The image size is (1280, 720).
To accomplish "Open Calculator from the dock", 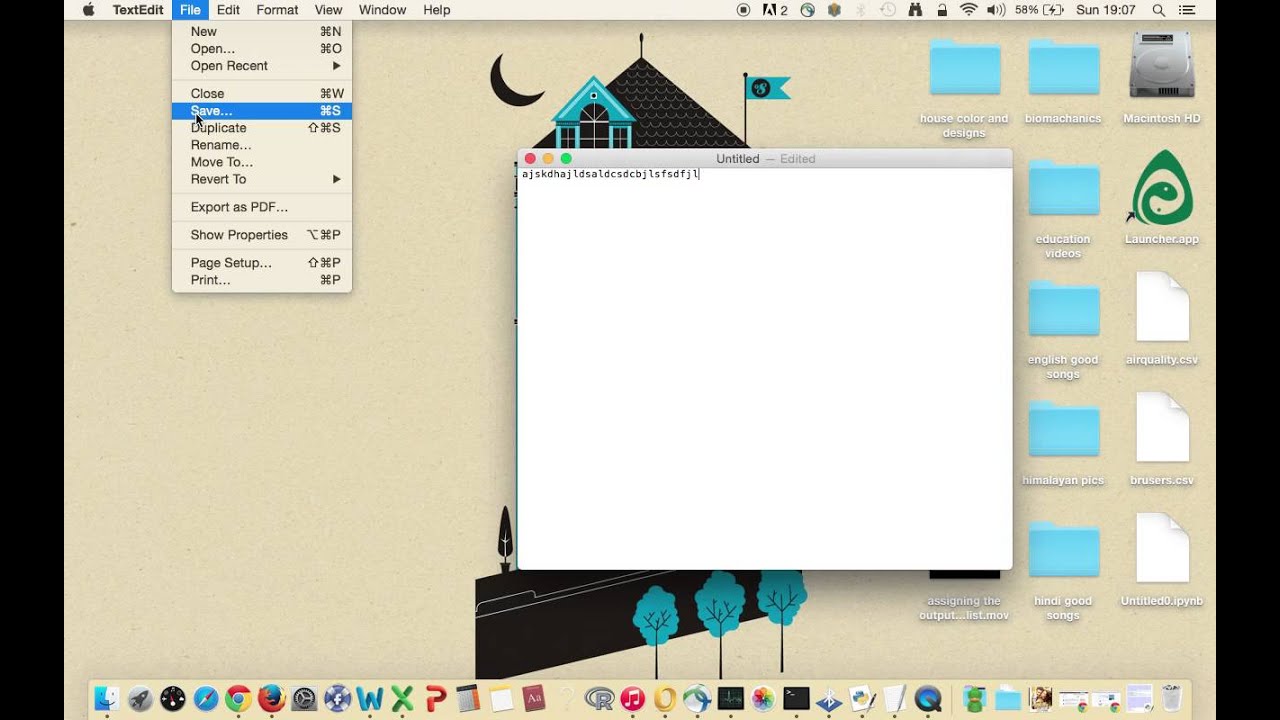I will [x=468, y=698].
